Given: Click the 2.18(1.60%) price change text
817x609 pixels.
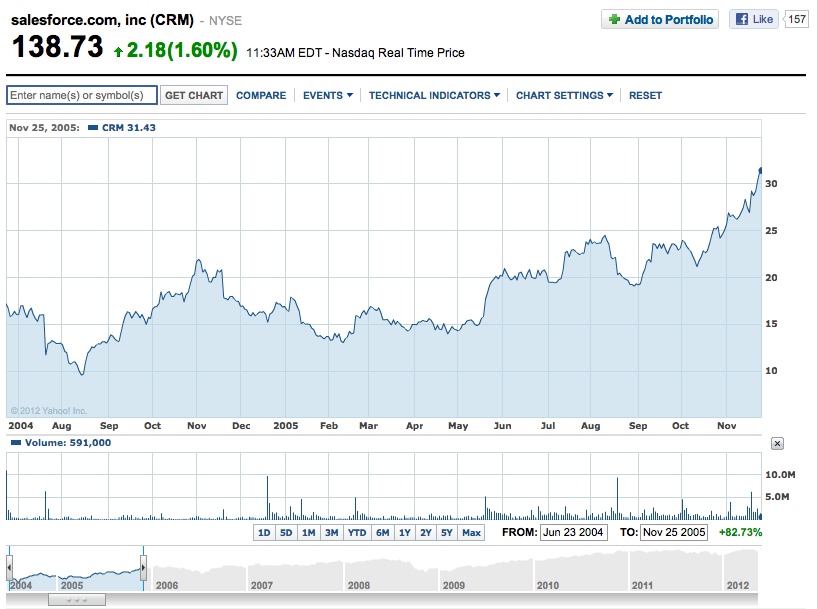Looking at the screenshot, I should click(182, 50).
